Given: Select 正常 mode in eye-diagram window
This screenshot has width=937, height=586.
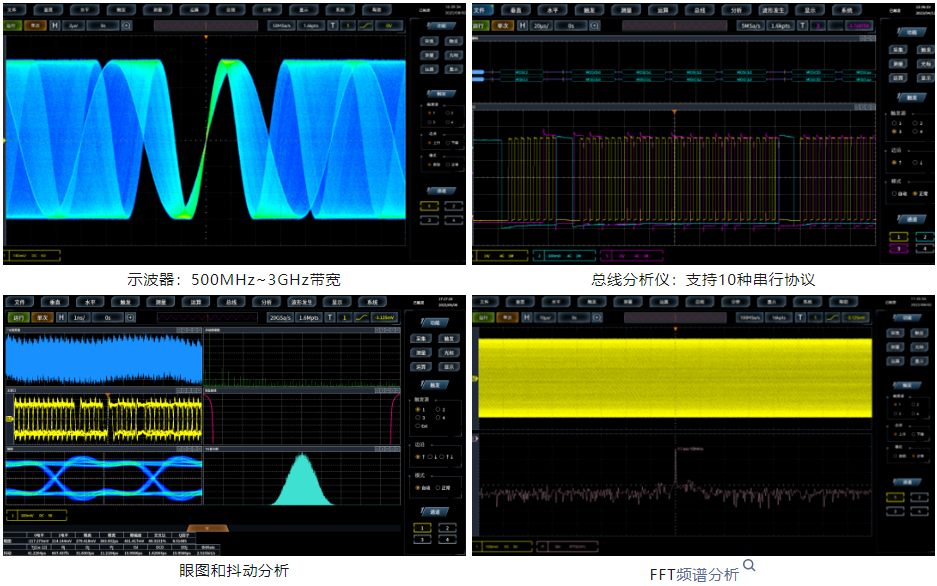Looking at the screenshot, I should (x=441, y=488).
